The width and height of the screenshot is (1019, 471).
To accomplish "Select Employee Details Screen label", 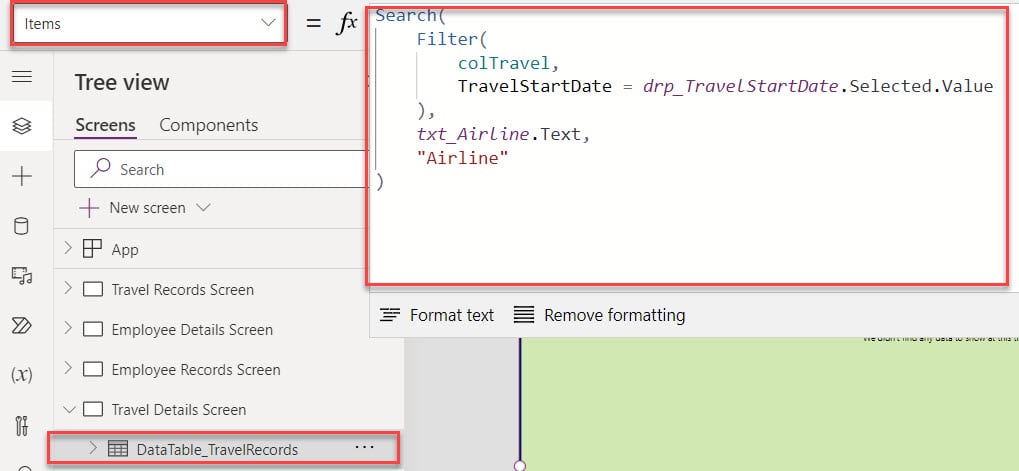I will point(192,330).
